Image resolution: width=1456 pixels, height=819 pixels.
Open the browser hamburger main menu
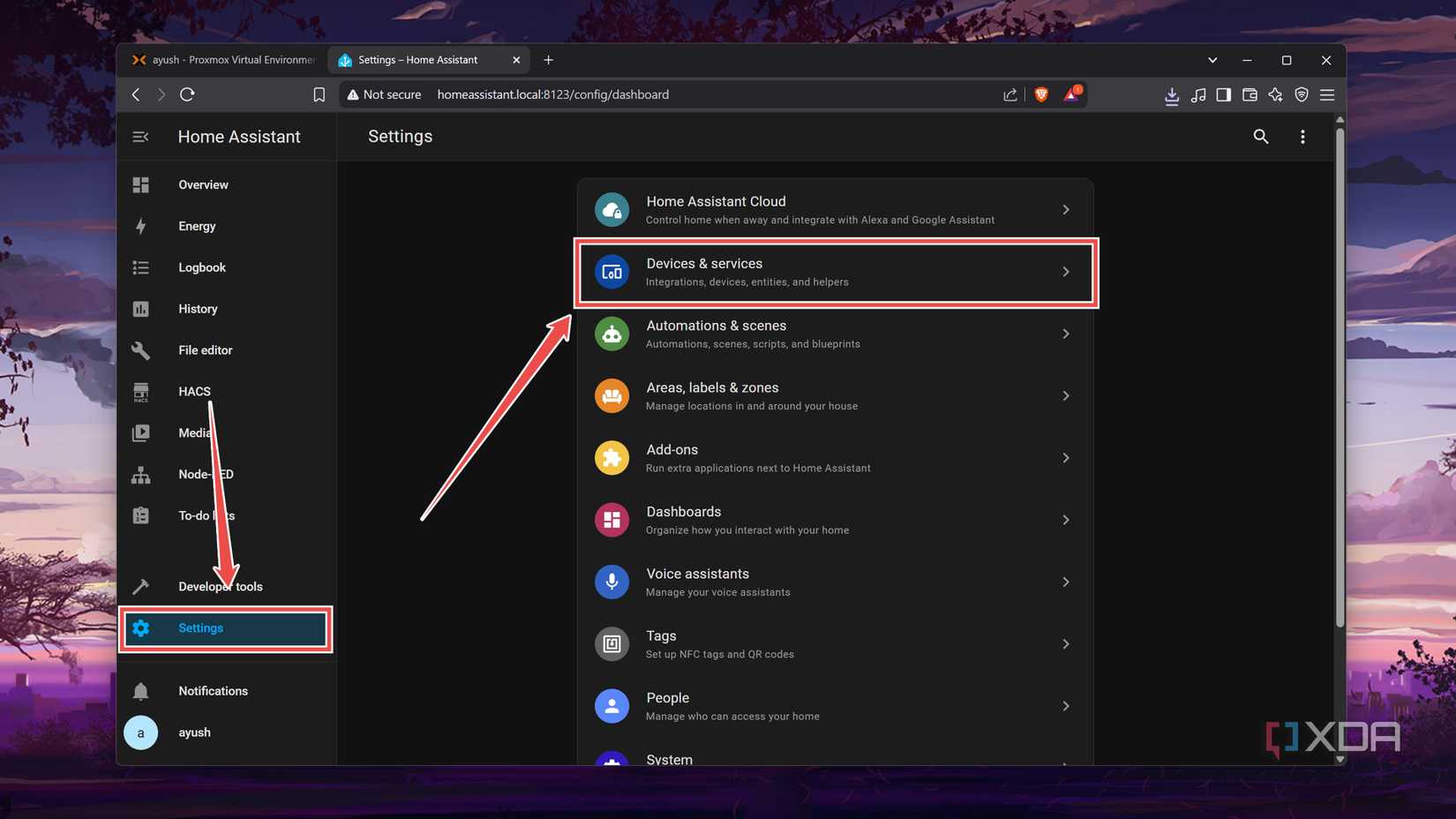point(1327,94)
